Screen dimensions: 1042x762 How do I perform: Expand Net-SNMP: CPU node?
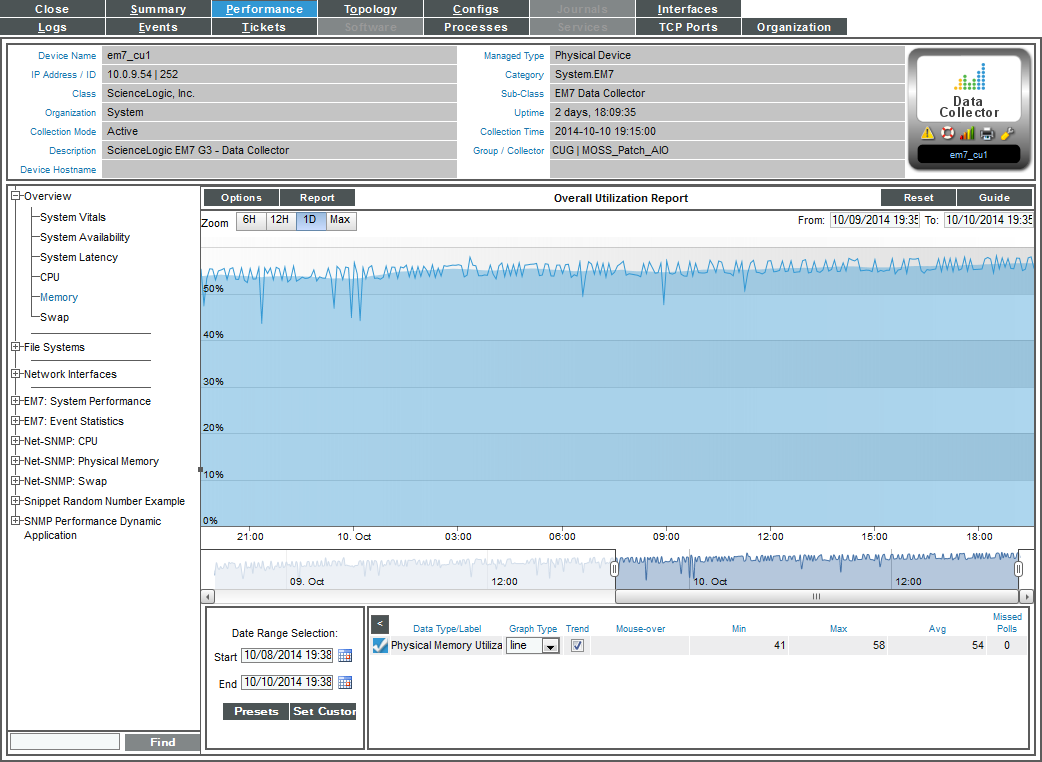pos(16,441)
